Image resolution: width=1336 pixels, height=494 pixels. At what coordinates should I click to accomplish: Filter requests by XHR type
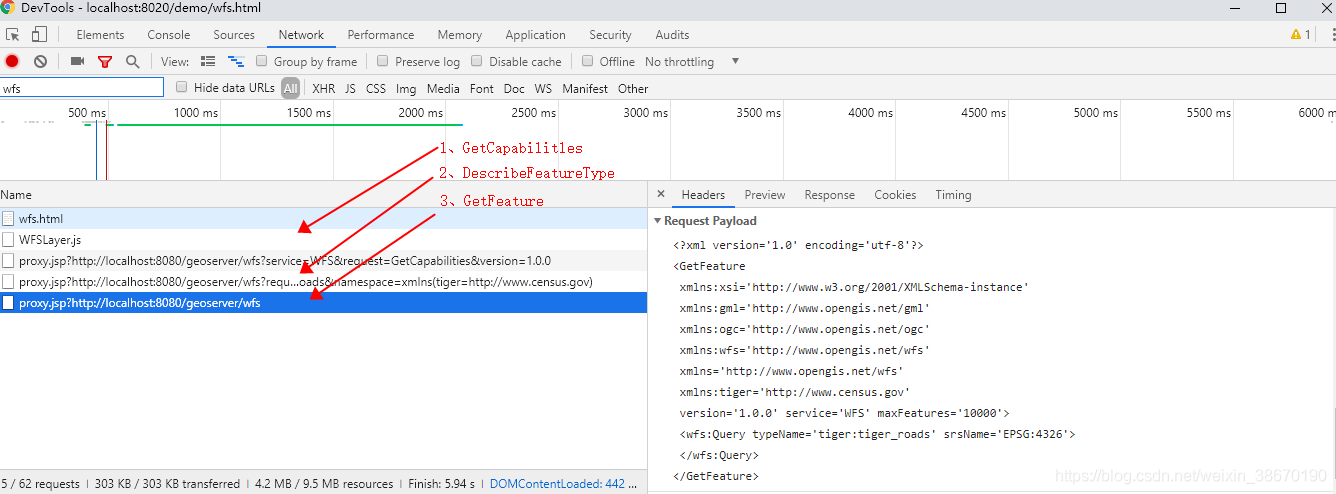(x=323, y=88)
